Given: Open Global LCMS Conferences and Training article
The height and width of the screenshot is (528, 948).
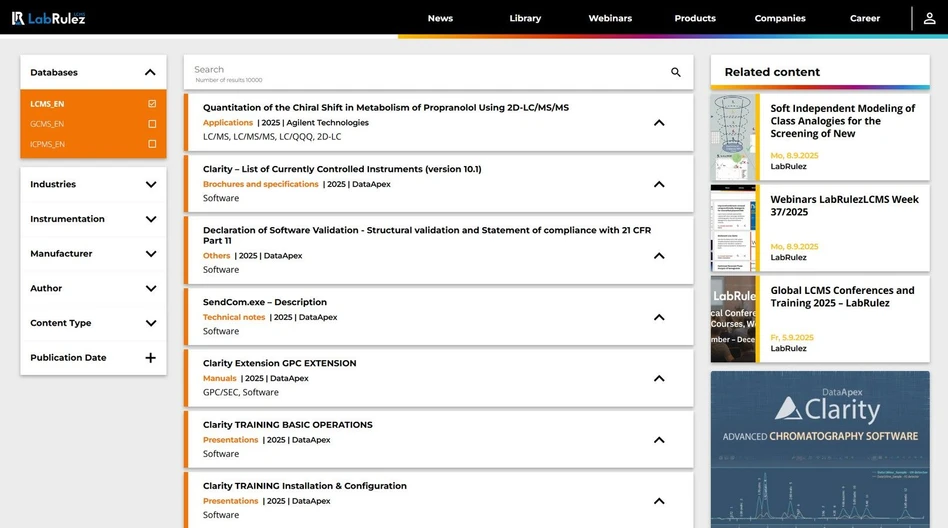Looking at the screenshot, I should tap(842, 296).
